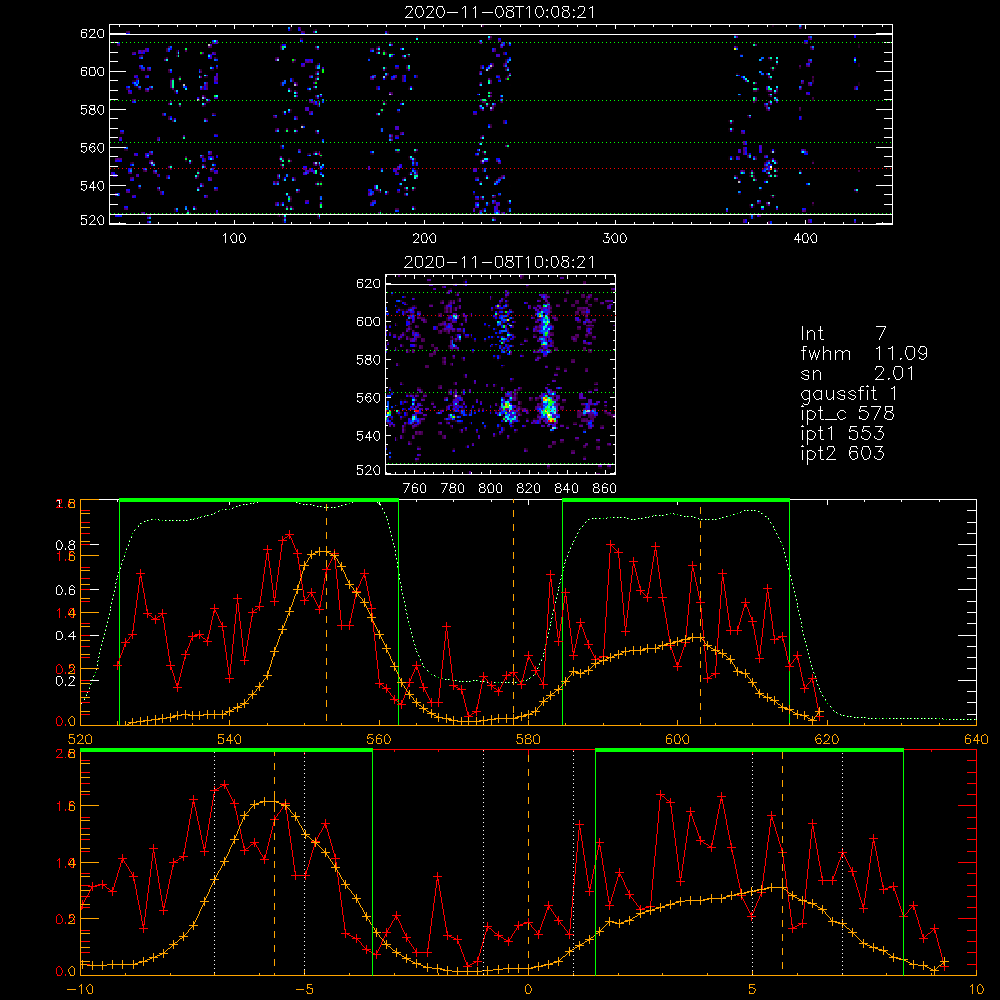Click x-axis label 800 on middle image
This screenshot has width=1000, height=1000.
pyautogui.click(x=490, y=489)
